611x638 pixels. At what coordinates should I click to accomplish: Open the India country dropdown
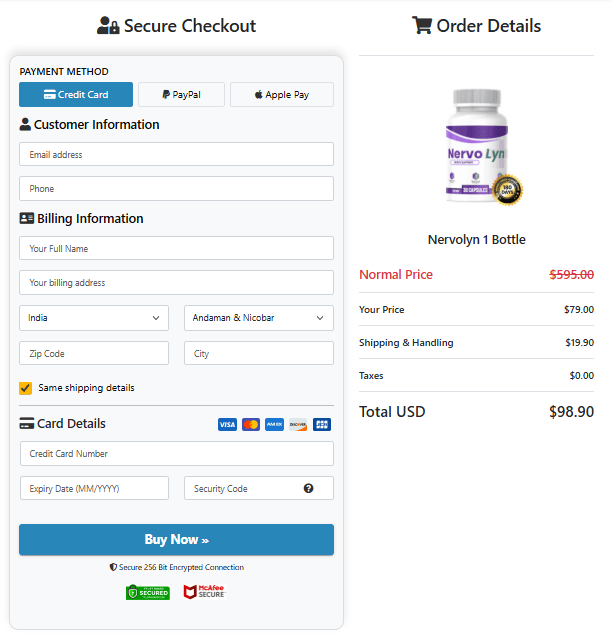94,318
